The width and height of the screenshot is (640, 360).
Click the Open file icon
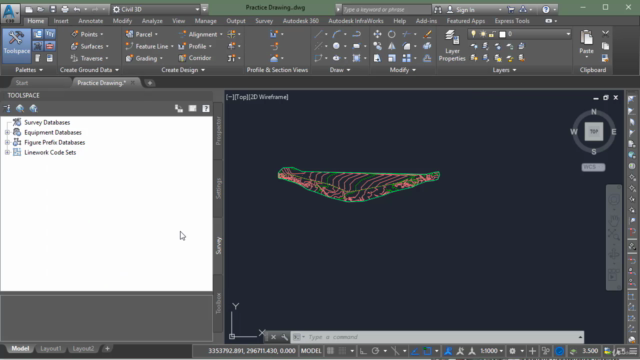coord(40,9)
